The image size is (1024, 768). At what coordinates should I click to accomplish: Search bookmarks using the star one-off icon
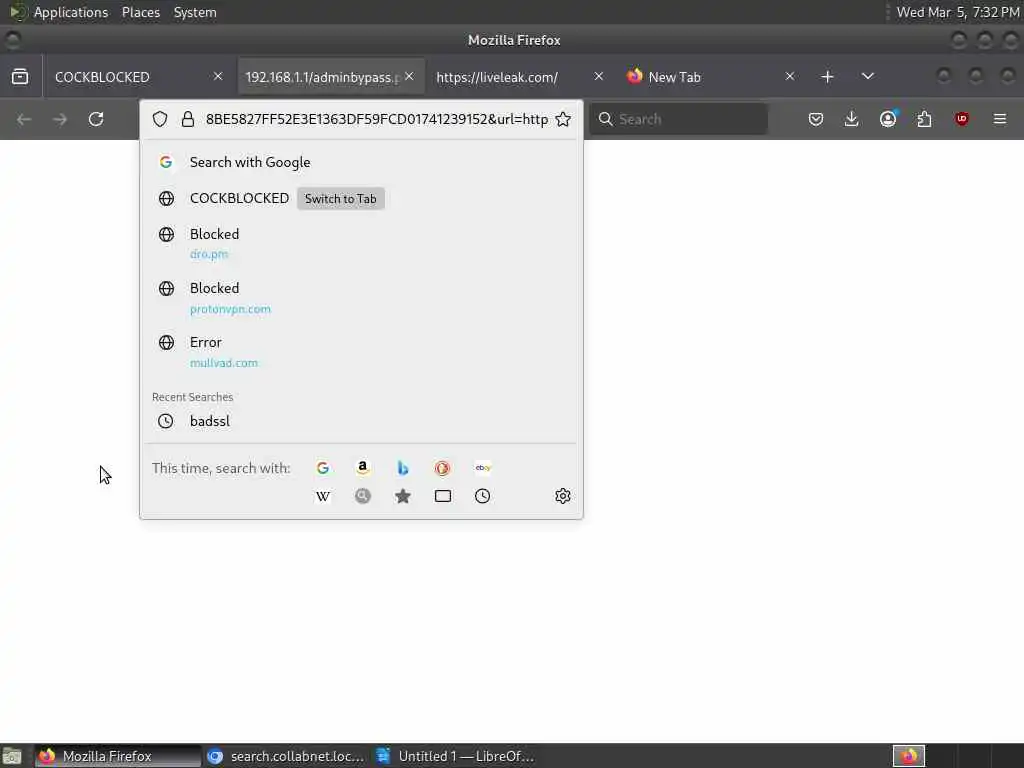click(403, 496)
